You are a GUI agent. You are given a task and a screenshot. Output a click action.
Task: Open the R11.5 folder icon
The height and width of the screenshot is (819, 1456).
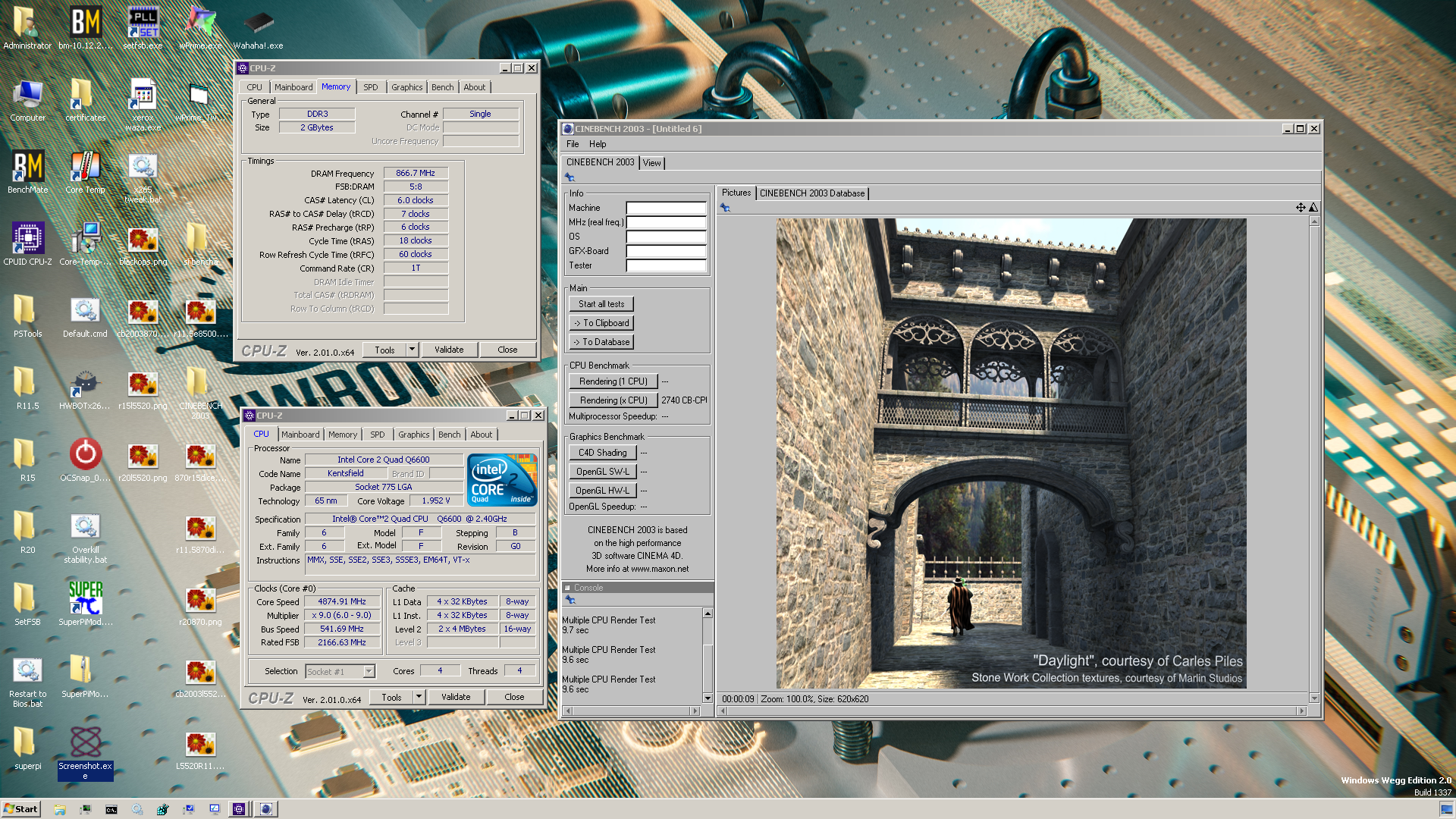pyautogui.click(x=28, y=387)
